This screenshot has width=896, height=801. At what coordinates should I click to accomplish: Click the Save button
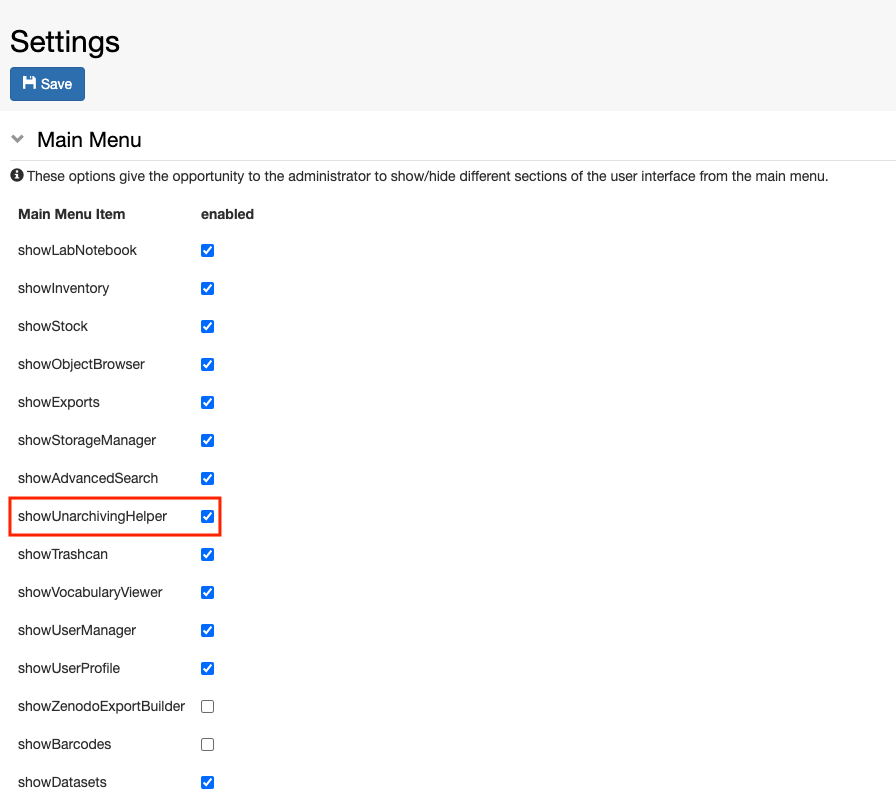(47, 84)
